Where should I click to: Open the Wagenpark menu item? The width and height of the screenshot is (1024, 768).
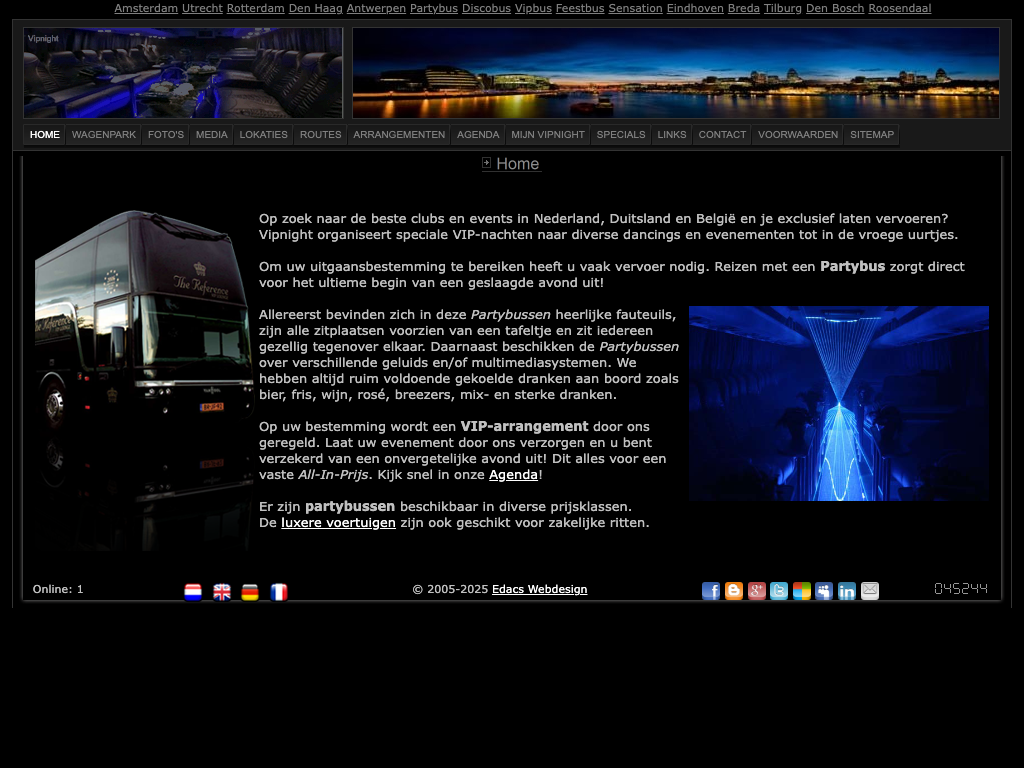(x=104, y=135)
